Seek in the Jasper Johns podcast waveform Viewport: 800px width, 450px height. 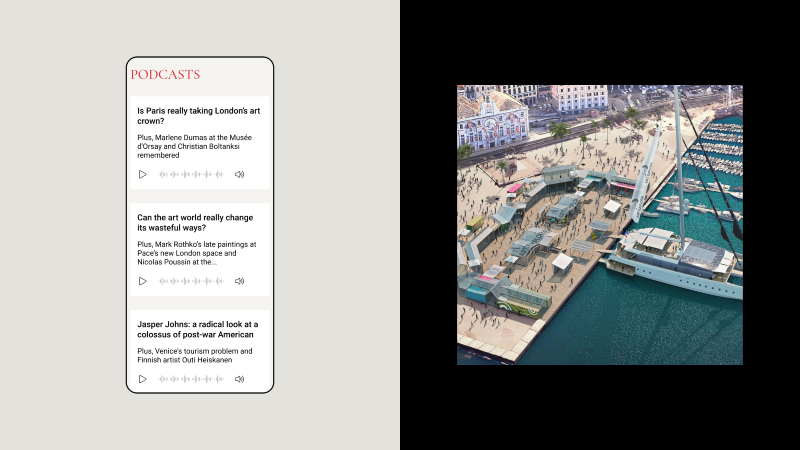point(191,379)
